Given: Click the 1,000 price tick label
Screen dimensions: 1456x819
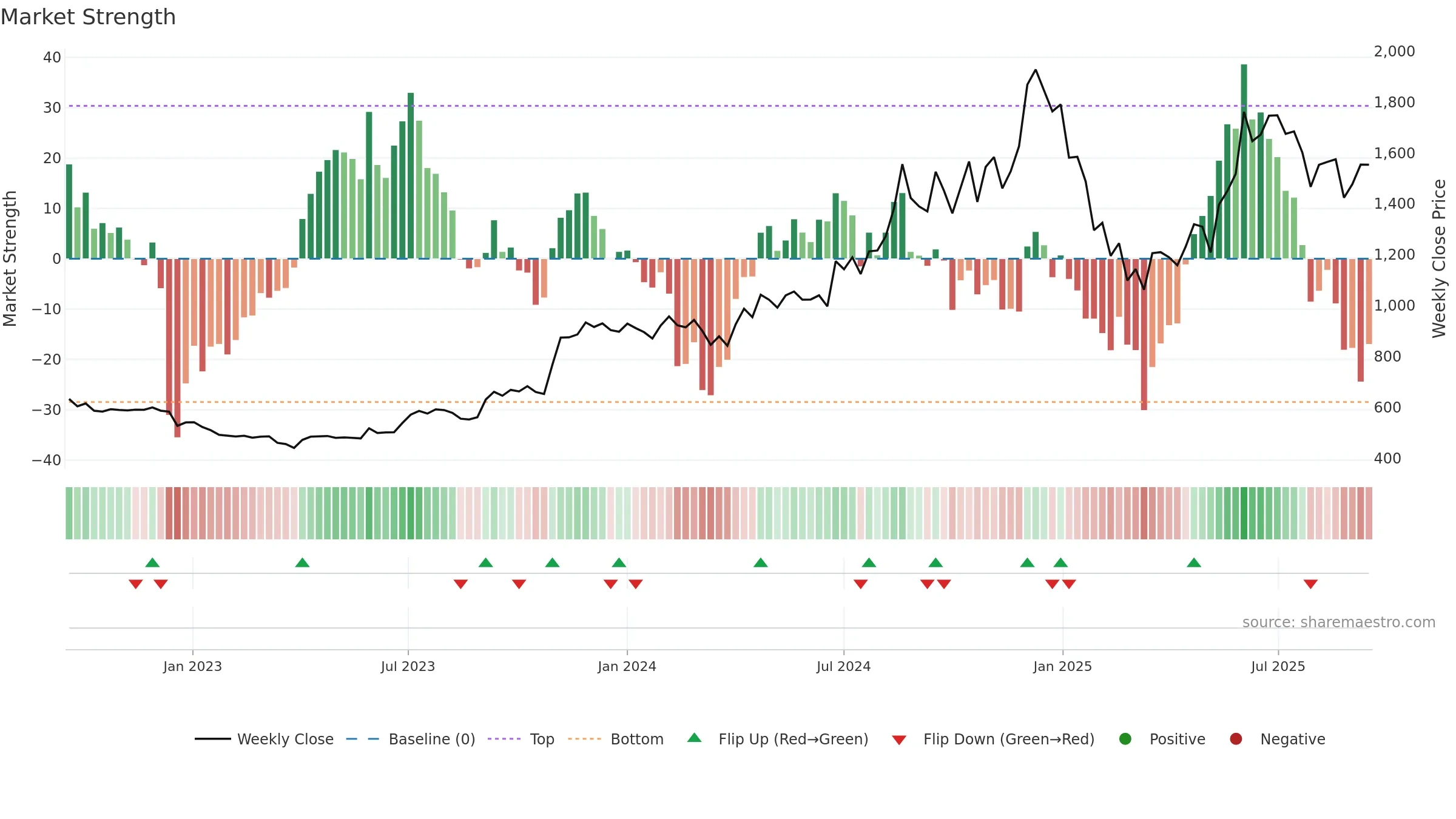Looking at the screenshot, I should (1394, 306).
